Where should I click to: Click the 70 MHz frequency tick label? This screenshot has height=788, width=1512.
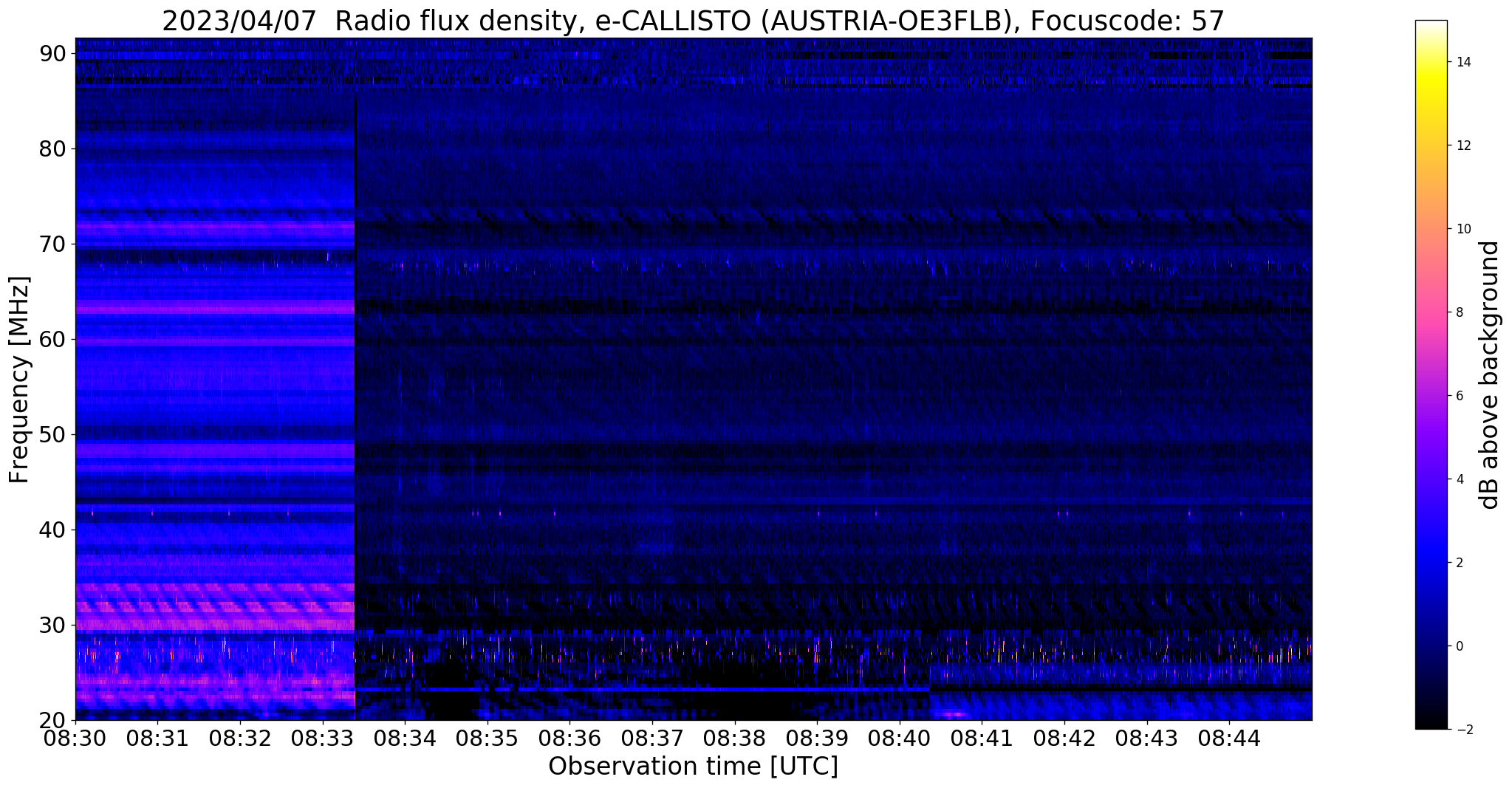pyautogui.click(x=52, y=244)
